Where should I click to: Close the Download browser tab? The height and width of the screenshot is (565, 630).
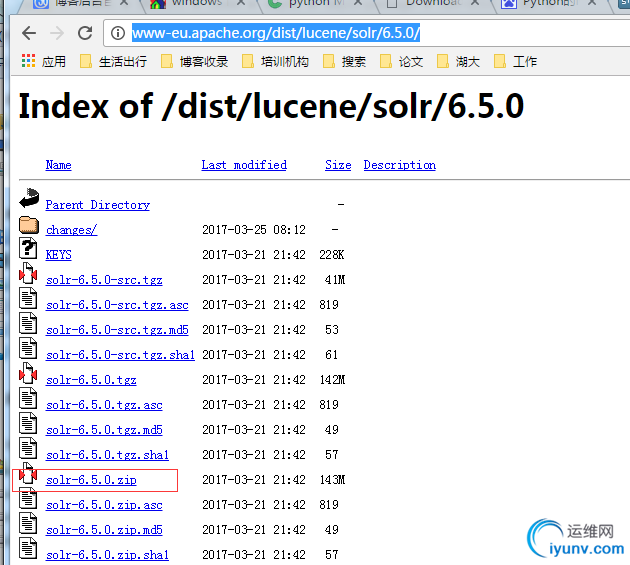point(475,3)
